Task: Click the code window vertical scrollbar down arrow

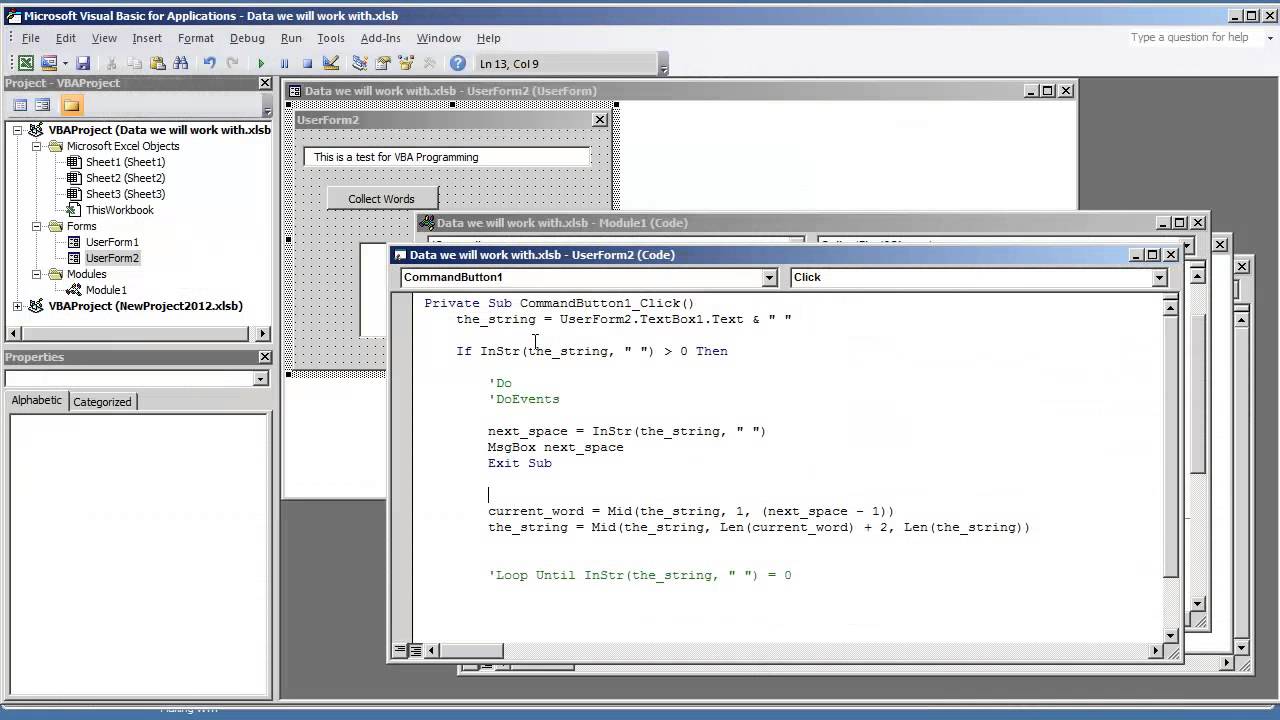Action: click(1171, 634)
